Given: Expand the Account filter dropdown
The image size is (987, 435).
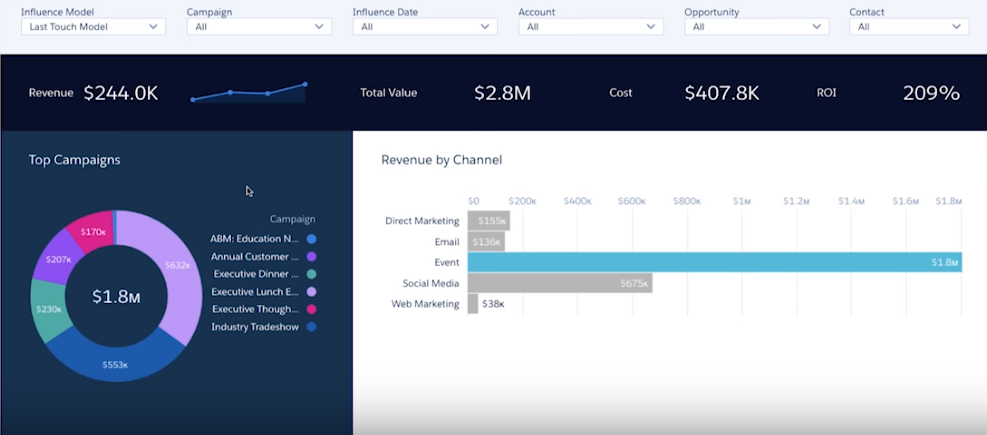Looking at the screenshot, I should 590,26.
